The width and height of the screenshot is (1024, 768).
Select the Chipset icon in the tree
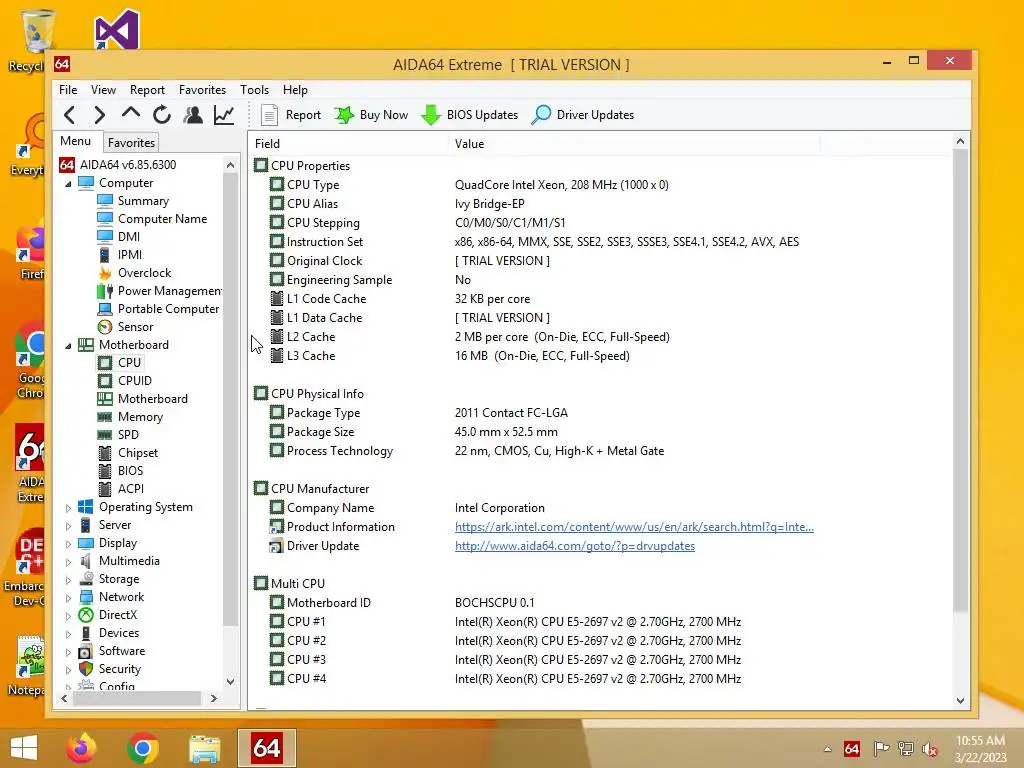[x=104, y=453]
